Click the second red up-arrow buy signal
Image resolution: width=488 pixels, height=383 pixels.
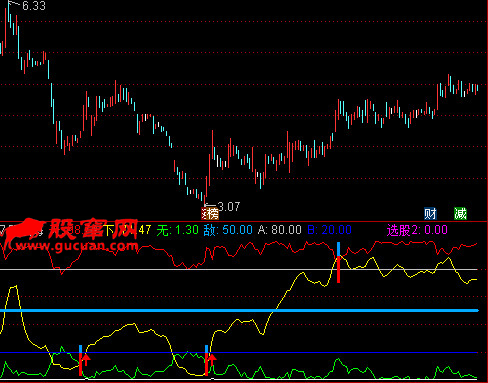(x=212, y=360)
